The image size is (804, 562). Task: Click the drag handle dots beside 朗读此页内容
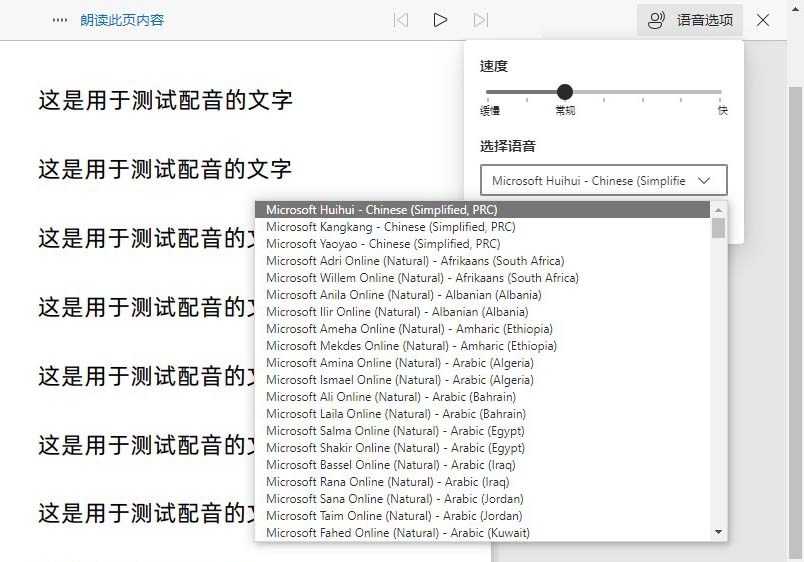tap(60, 20)
